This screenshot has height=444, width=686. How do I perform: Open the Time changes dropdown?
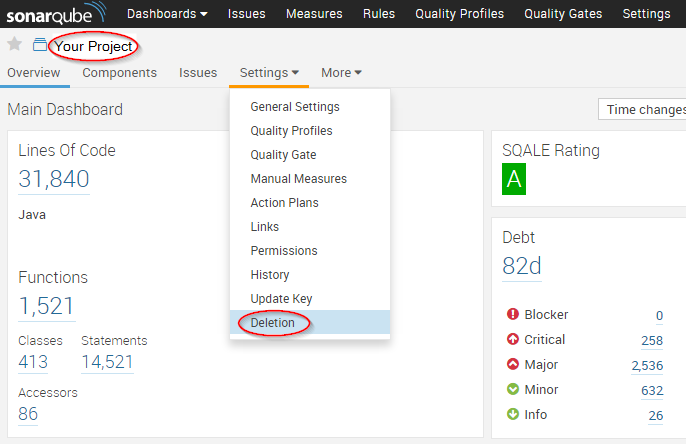pyautogui.click(x=642, y=109)
